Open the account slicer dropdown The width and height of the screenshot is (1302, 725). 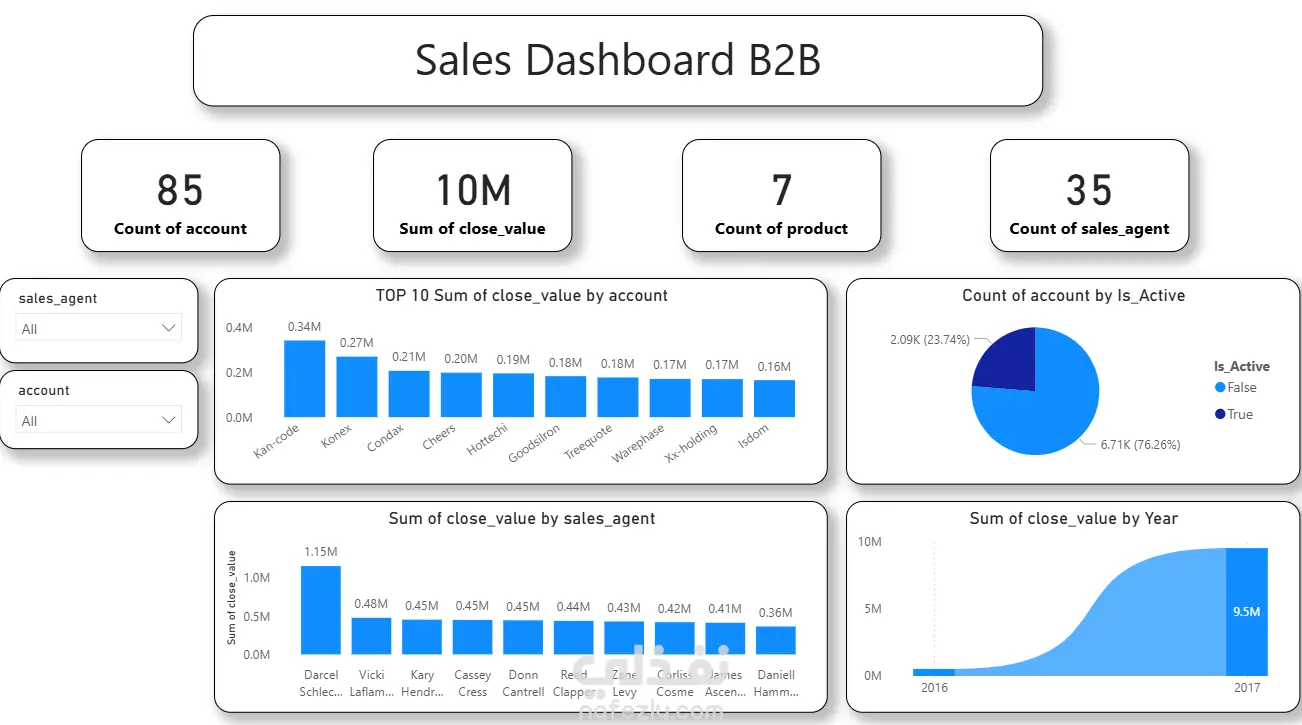click(99, 420)
